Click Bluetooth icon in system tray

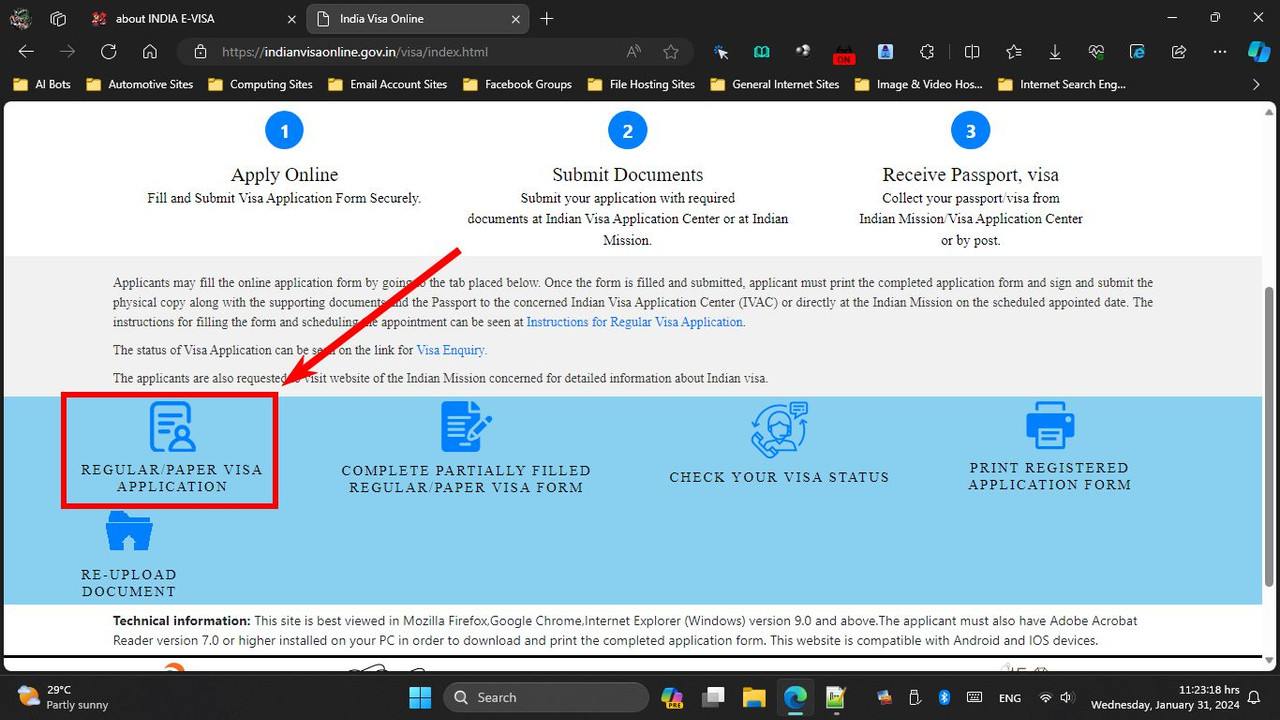944,697
